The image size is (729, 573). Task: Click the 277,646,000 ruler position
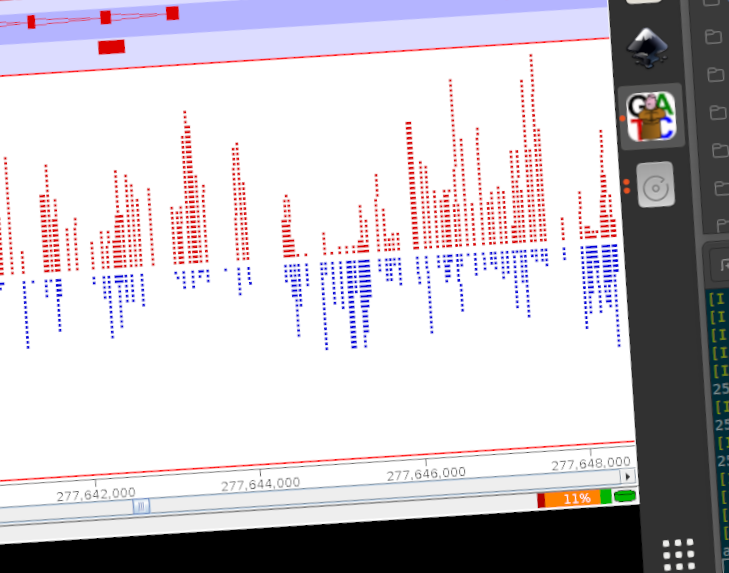tap(426, 473)
